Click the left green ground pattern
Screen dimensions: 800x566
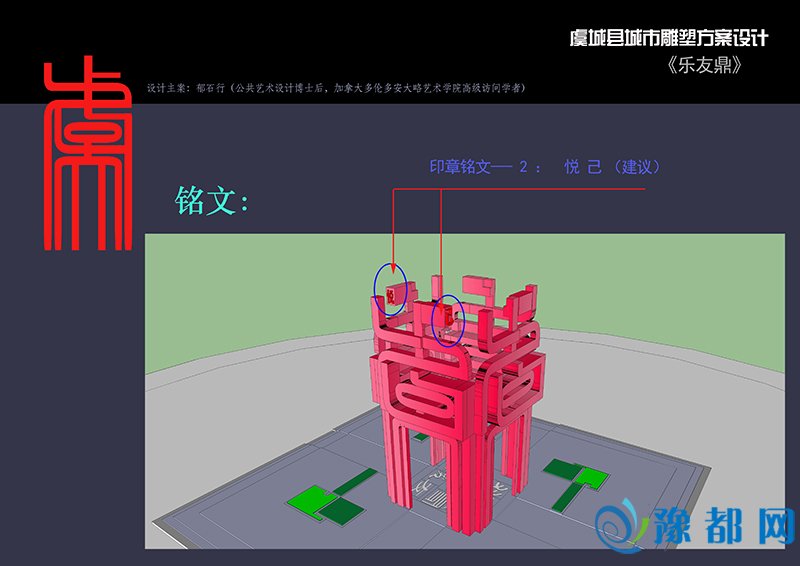[x=326, y=500]
